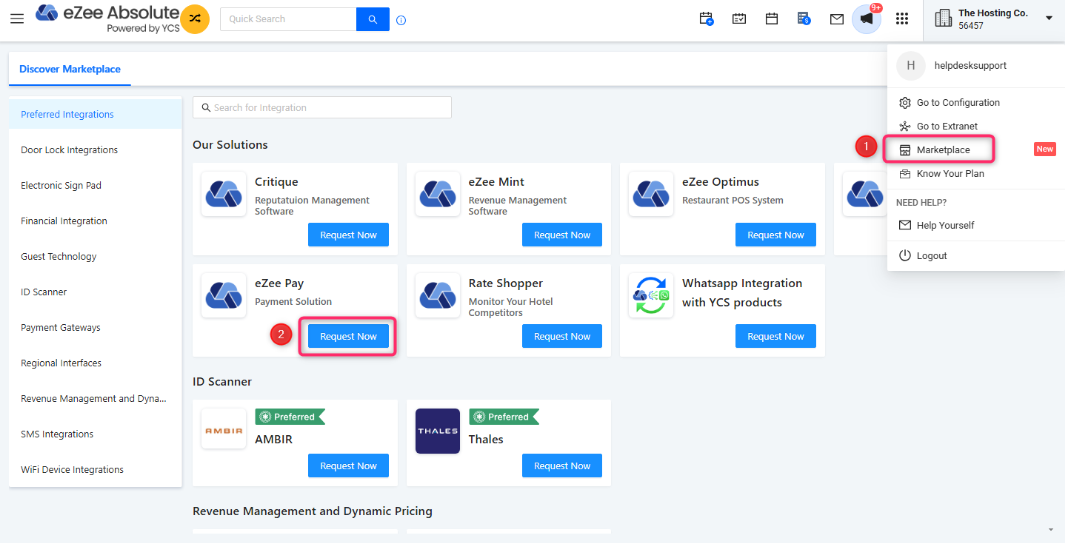Open the megaphone notifications icon
This screenshot has height=543, width=1070.
[867, 19]
